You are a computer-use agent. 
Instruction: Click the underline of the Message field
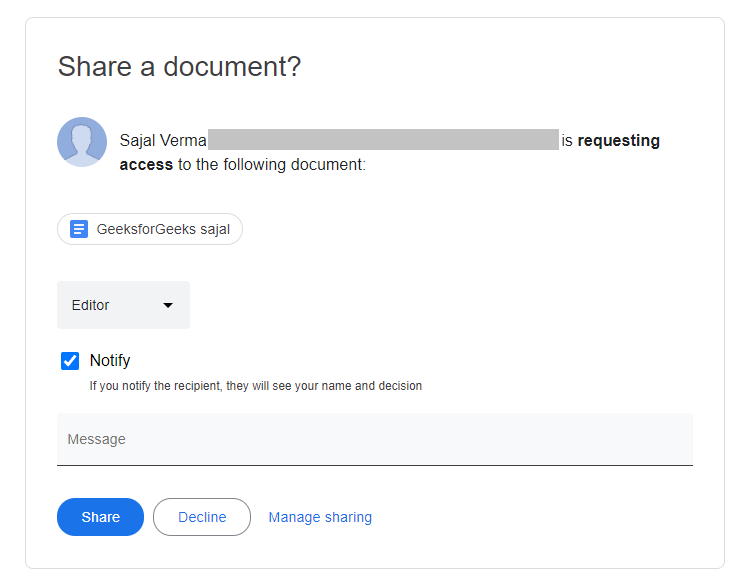tap(374, 465)
